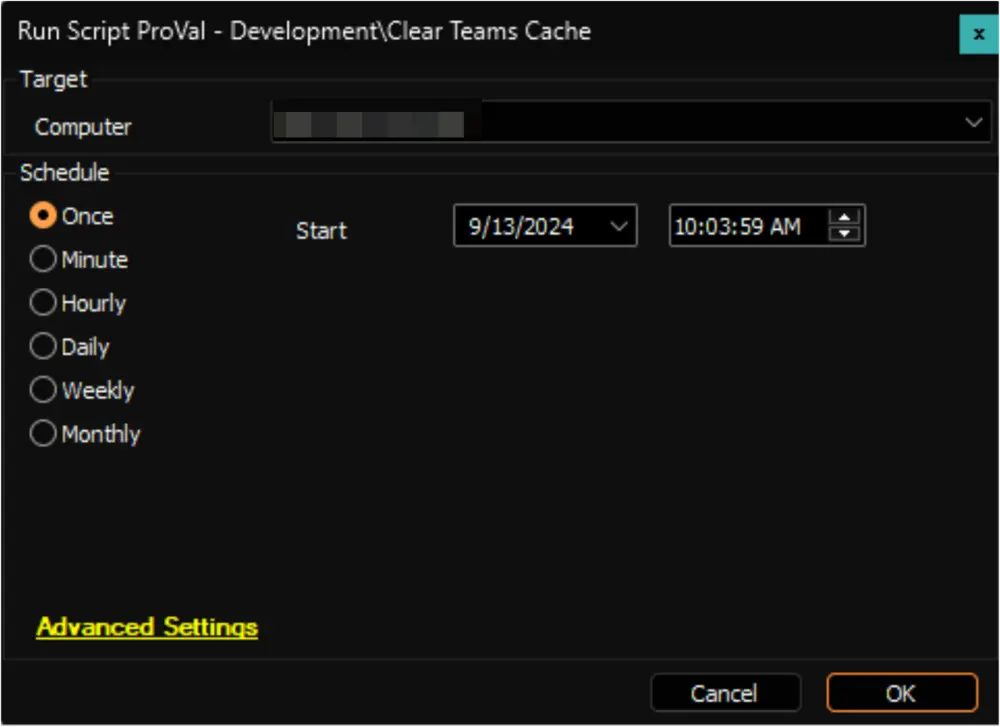This screenshot has height=727, width=1000.
Task: Click the Start time field showing 10:03:59 AM
Action: [767, 226]
